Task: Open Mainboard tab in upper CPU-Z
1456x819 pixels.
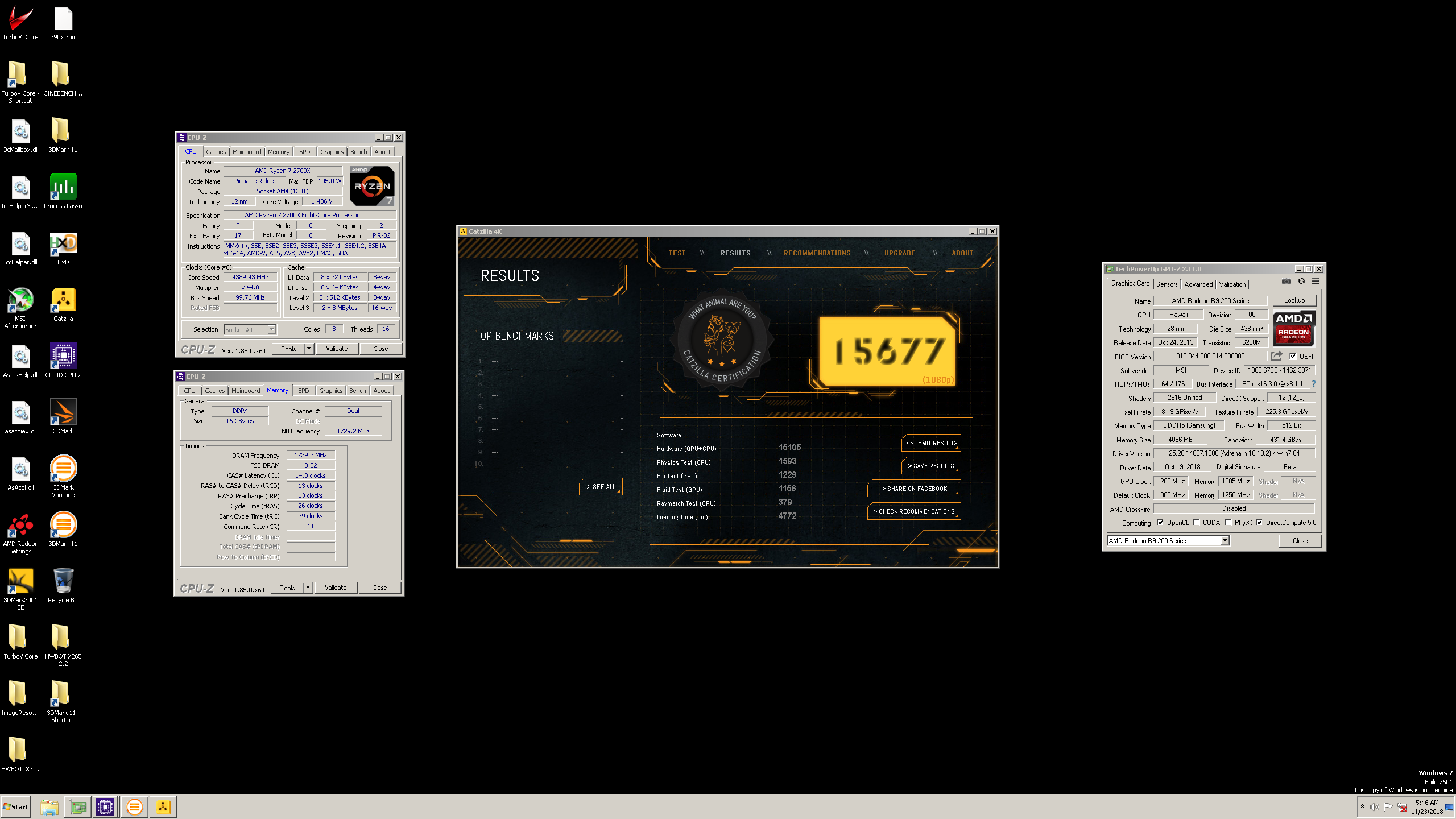Action: (x=247, y=152)
